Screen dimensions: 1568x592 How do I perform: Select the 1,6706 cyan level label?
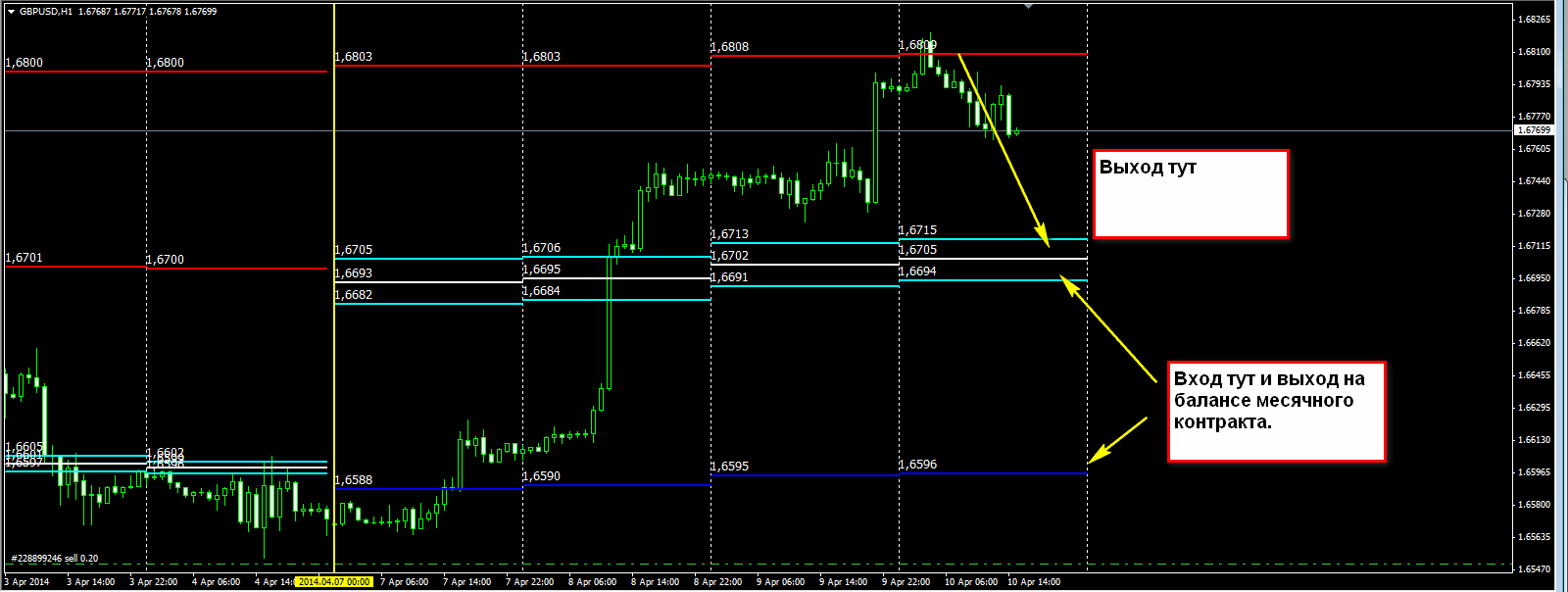(x=541, y=248)
